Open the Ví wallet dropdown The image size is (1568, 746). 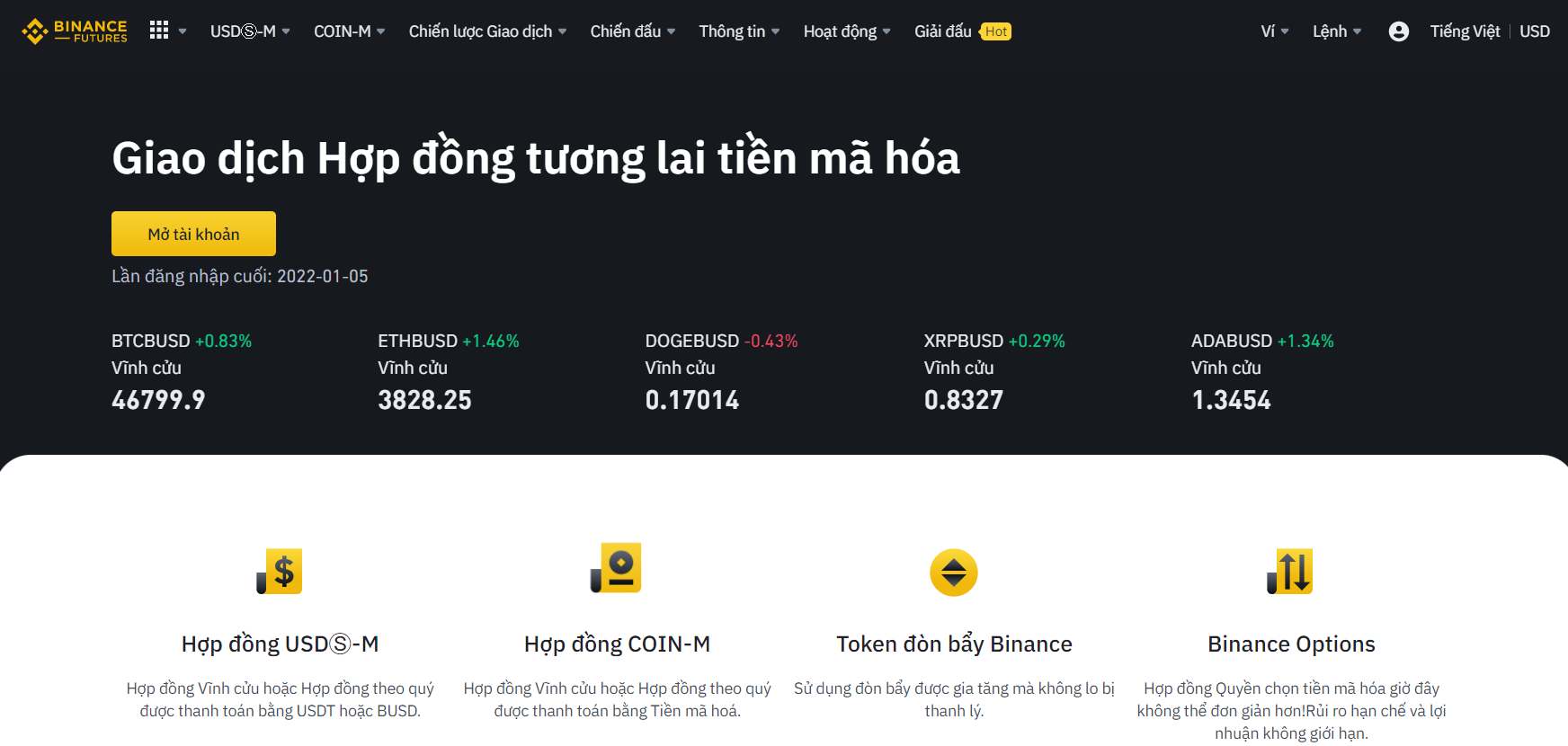[1275, 31]
